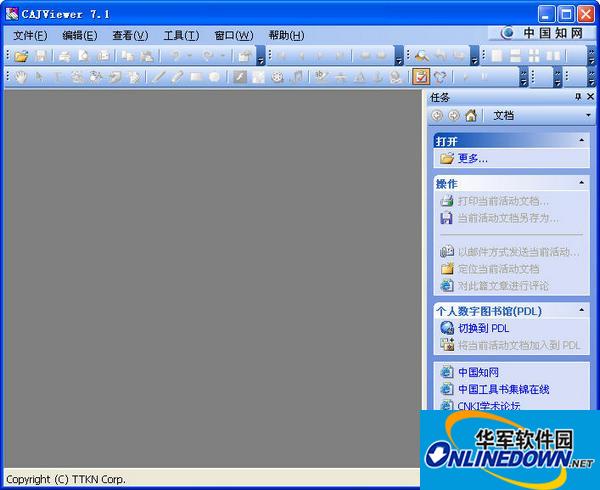Click the task pane Forward arrow

(x=454, y=116)
